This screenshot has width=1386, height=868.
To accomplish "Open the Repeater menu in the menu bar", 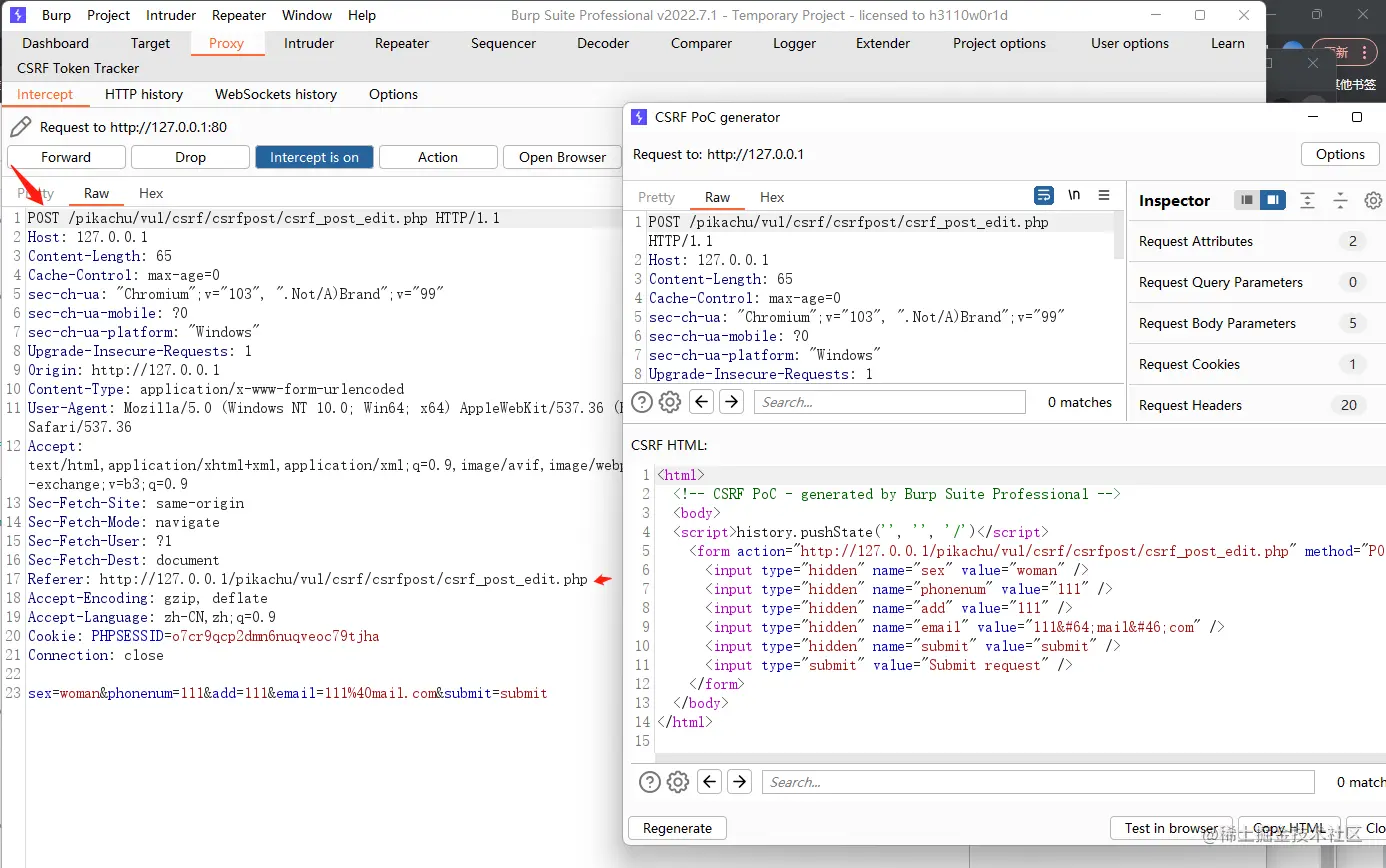I will point(239,15).
